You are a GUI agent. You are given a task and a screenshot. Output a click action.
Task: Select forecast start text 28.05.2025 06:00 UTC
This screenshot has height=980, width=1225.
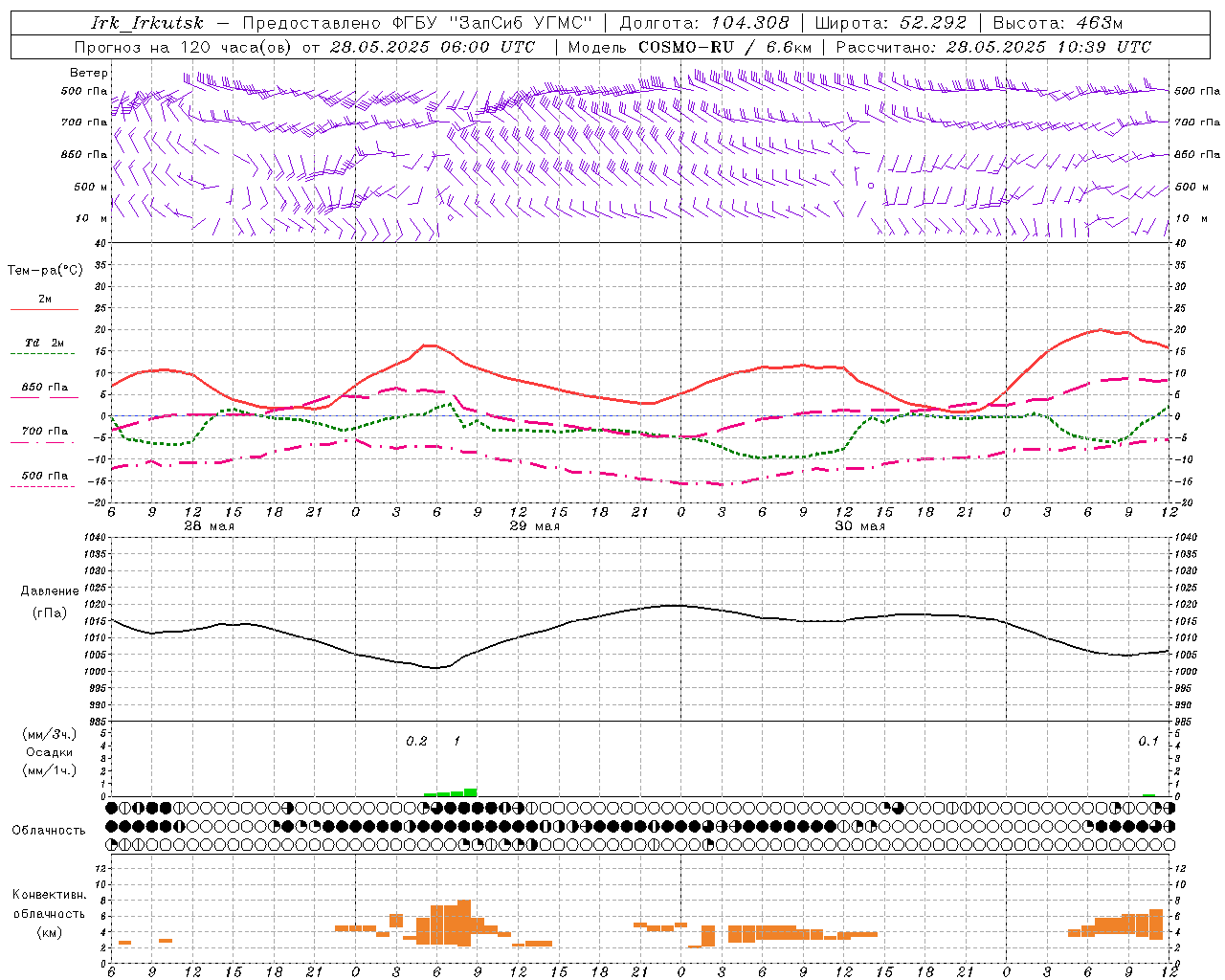tap(433, 47)
